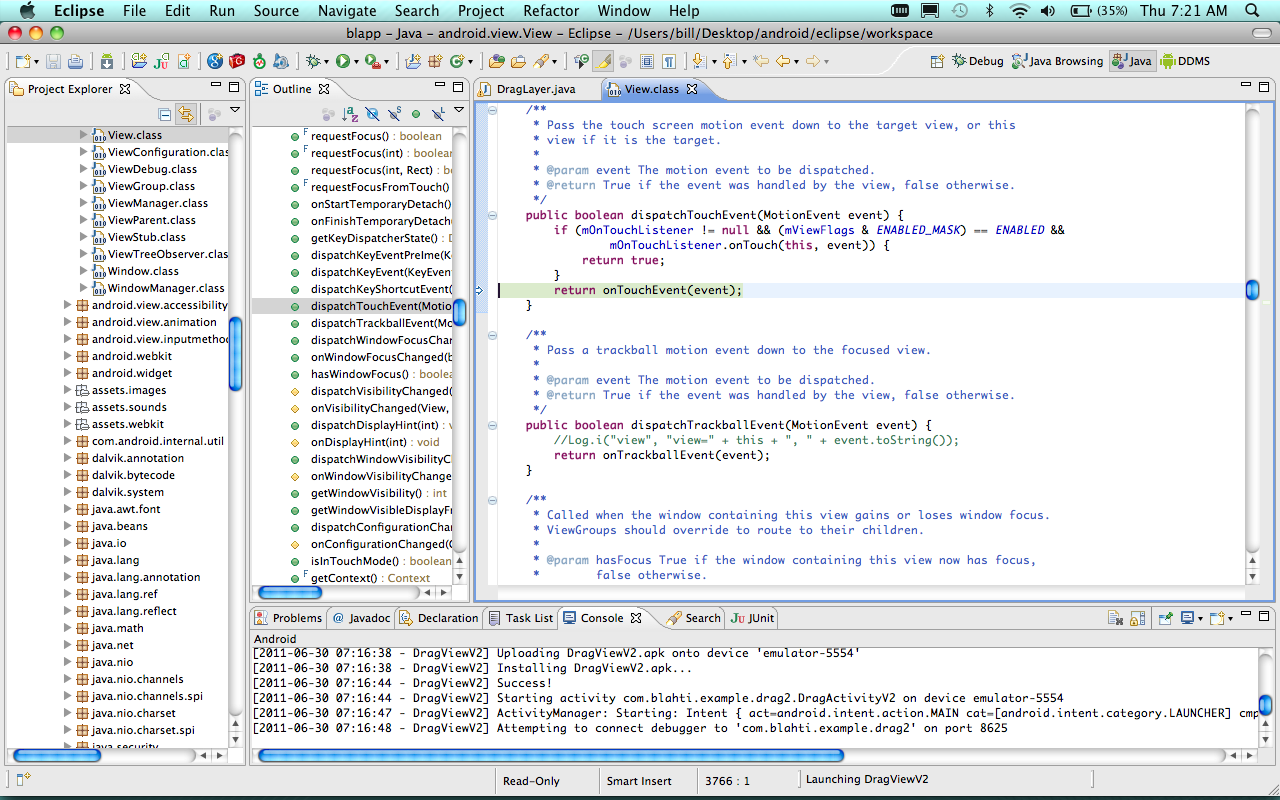Switch to the Java Browsing perspective
The image size is (1280, 800).
(1057, 61)
